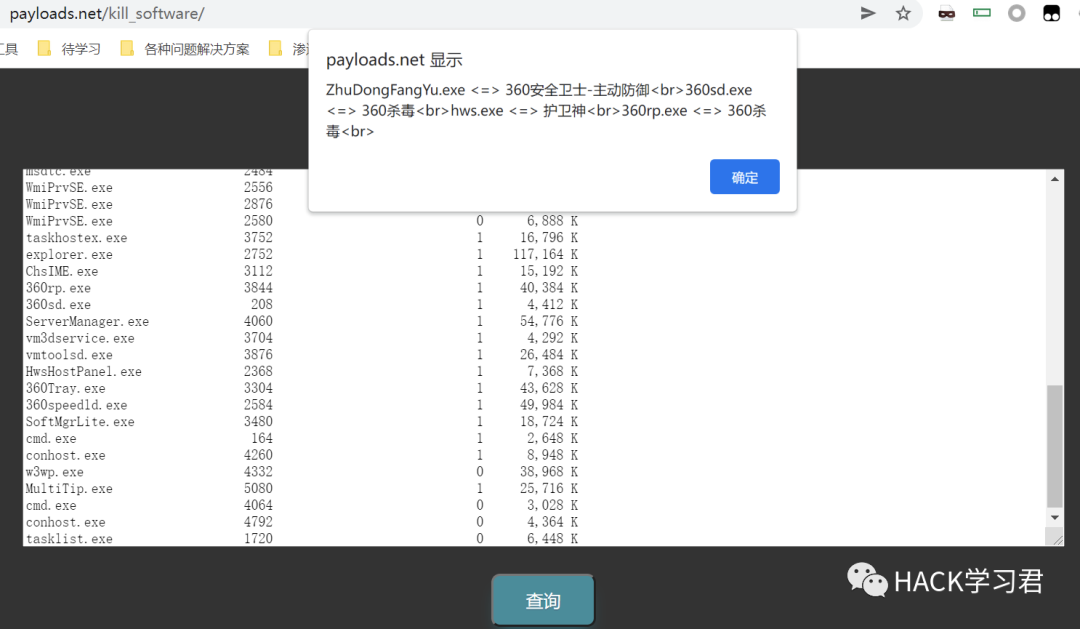
Task: Click the w3wp.exe process line
Action: [302, 472]
